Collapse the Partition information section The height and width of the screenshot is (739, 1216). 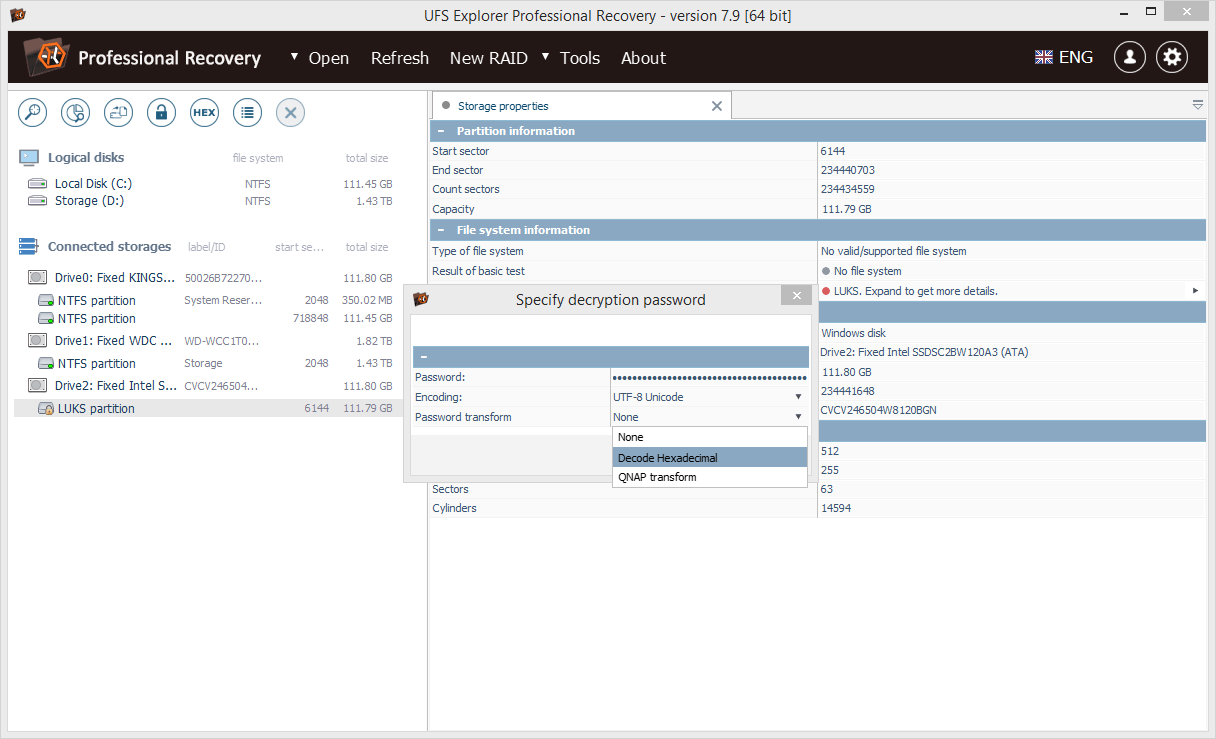point(440,131)
